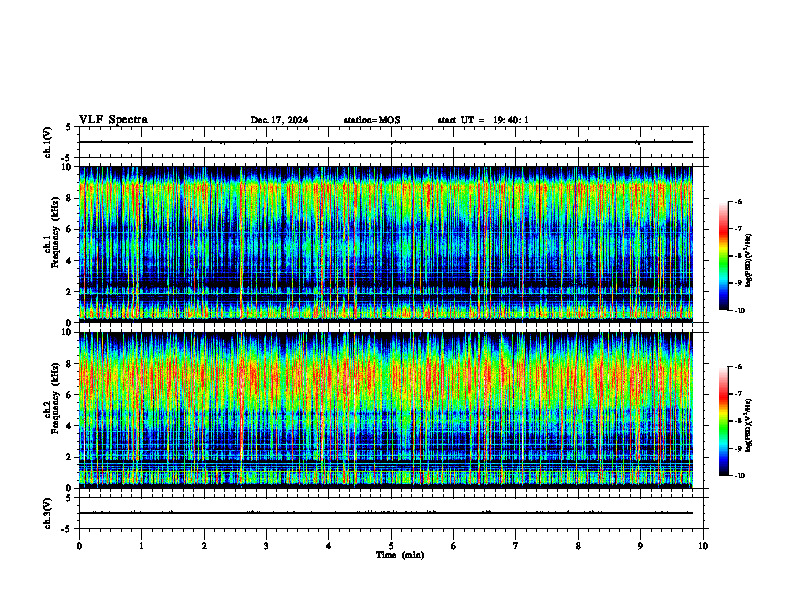Click the '-10' tick on ch.2 colorbar
This screenshot has width=792, height=612.
[x=740, y=476]
